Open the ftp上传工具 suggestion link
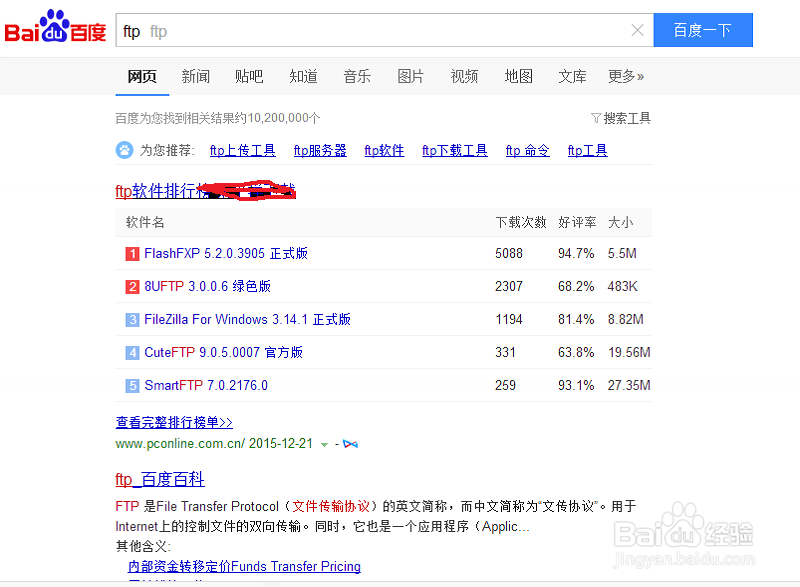The width and height of the screenshot is (800, 587). (x=243, y=150)
